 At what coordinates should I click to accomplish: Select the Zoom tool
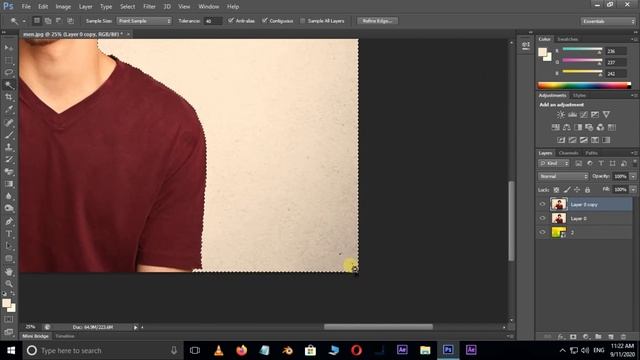(x=9, y=284)
